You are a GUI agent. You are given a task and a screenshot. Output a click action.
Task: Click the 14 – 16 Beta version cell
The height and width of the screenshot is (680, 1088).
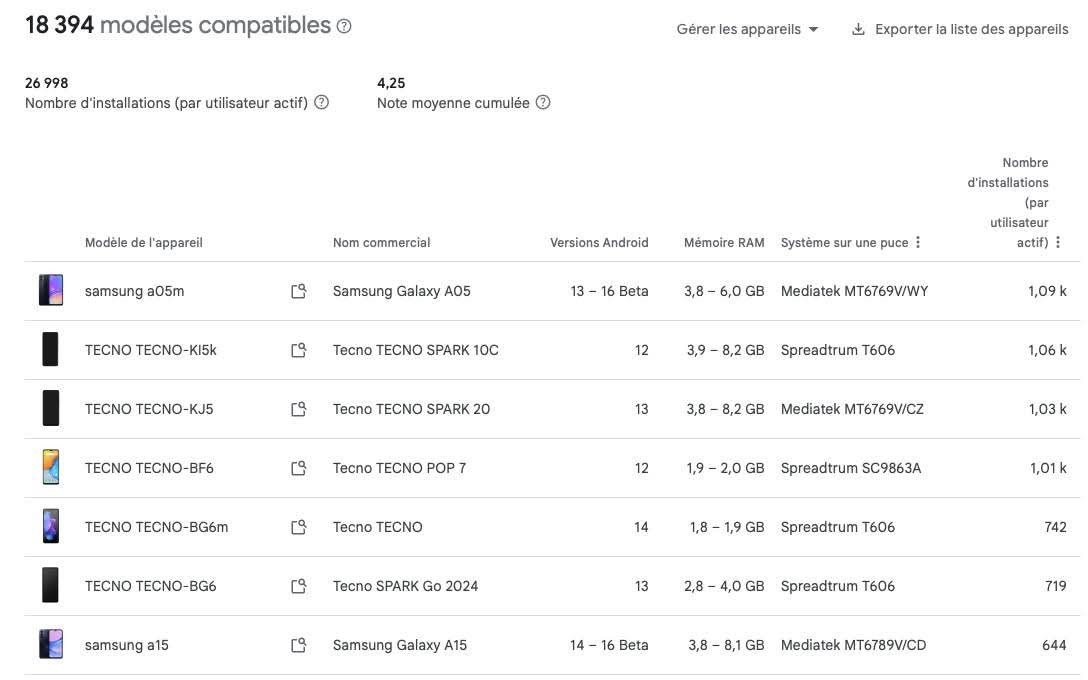[x=609, y=645]
